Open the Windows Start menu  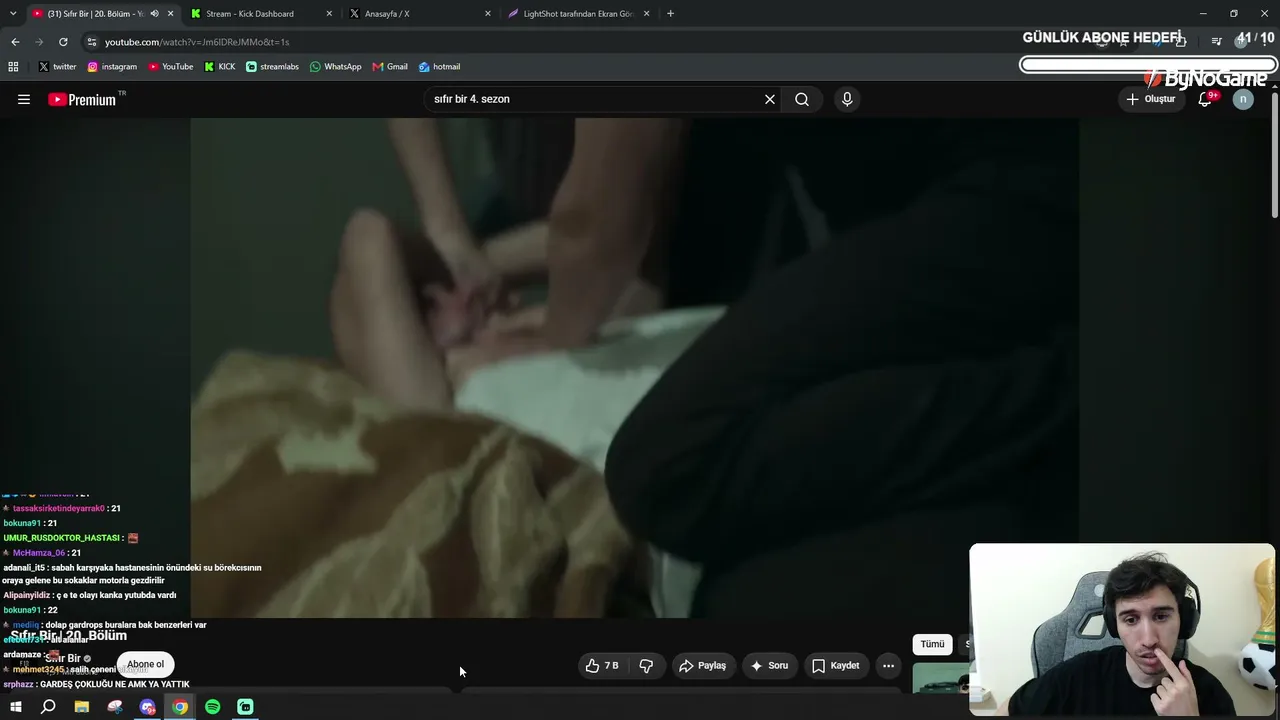15,707
